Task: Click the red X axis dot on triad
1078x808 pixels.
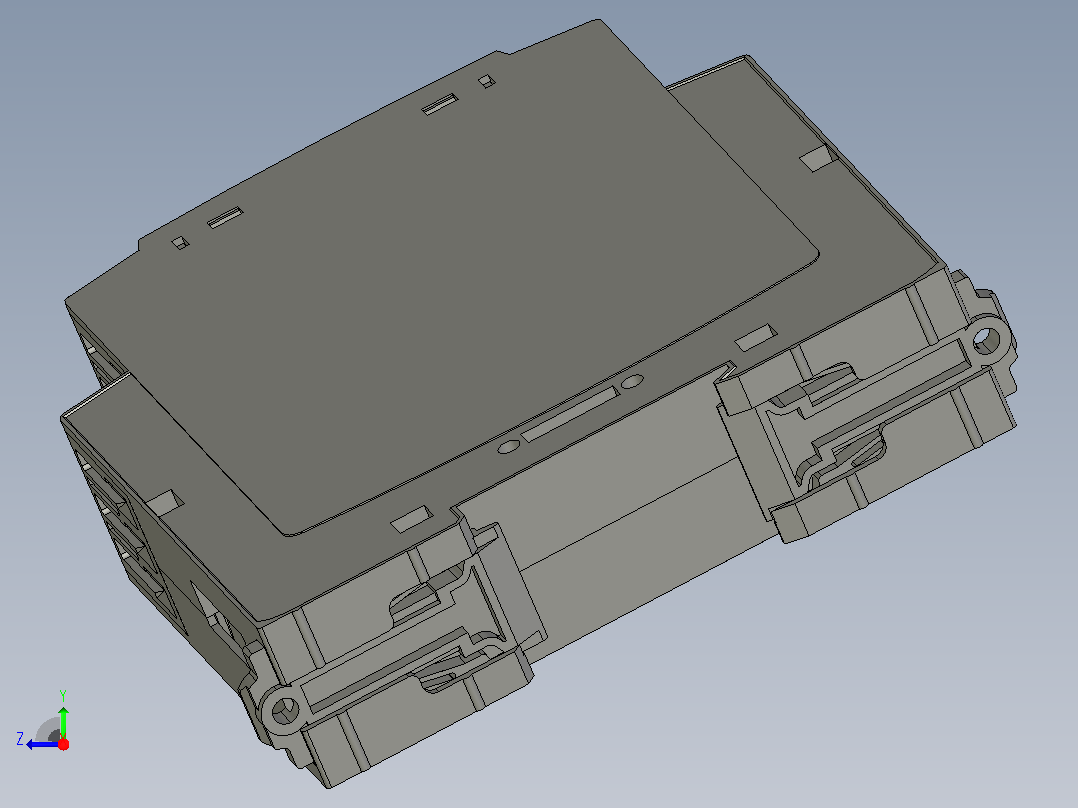Action: (63, 744)
